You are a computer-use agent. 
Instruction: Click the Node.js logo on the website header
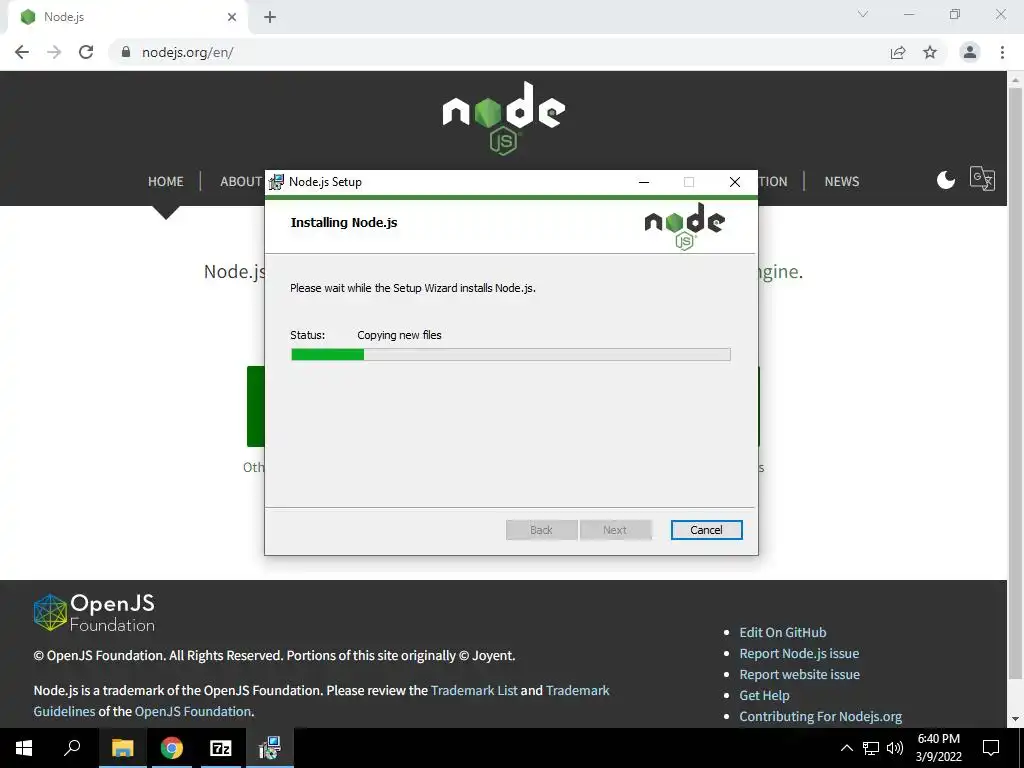click(x=504, y=118)
